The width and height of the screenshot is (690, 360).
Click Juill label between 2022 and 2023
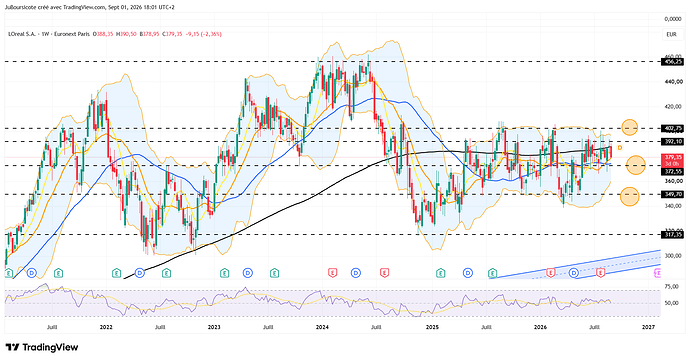click(160, 327)
